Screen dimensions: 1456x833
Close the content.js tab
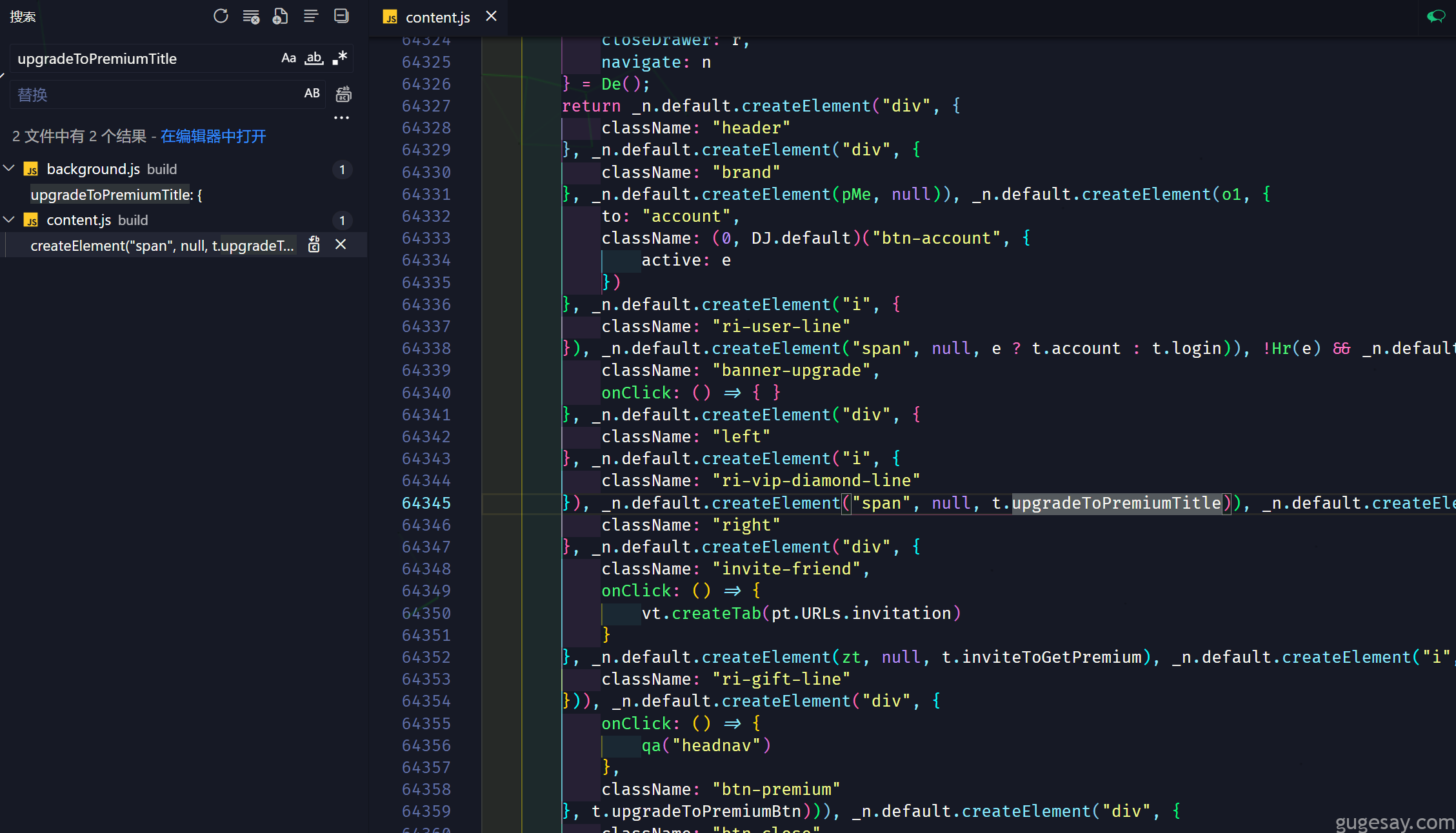[492, 16]
